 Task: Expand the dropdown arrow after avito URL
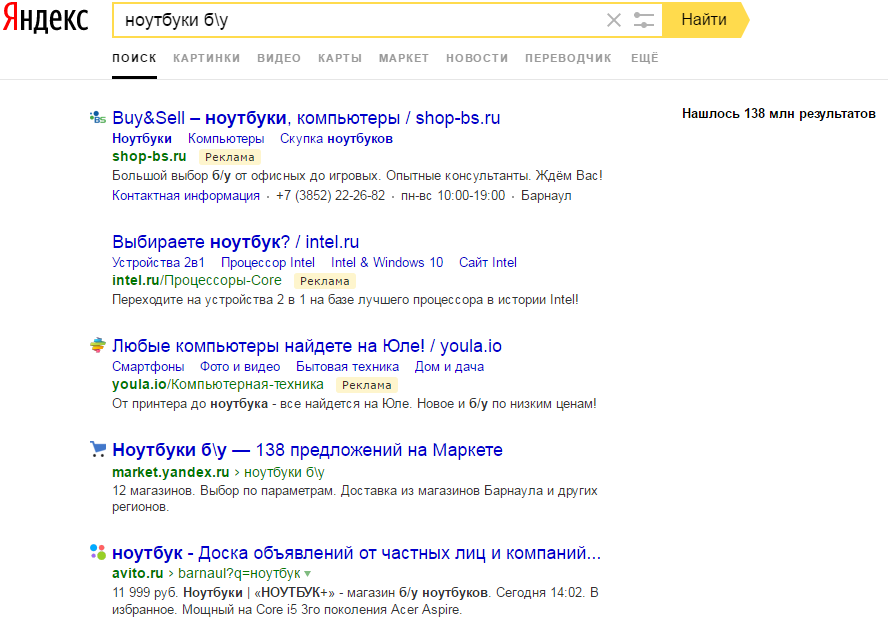coord(308,574)
